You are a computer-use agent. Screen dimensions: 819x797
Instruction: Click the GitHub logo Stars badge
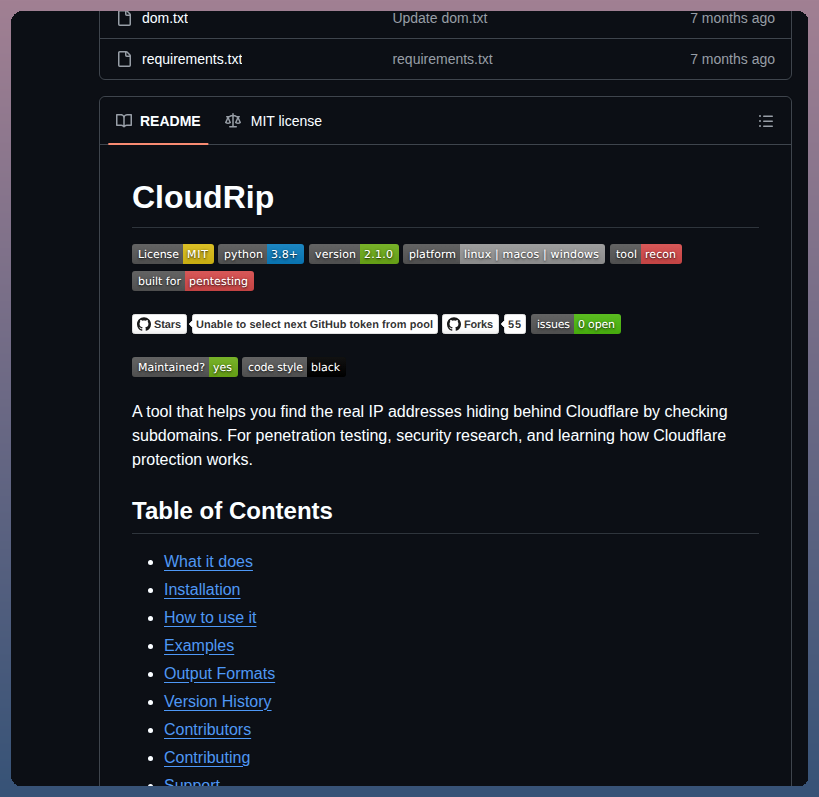tap(159, 324)
